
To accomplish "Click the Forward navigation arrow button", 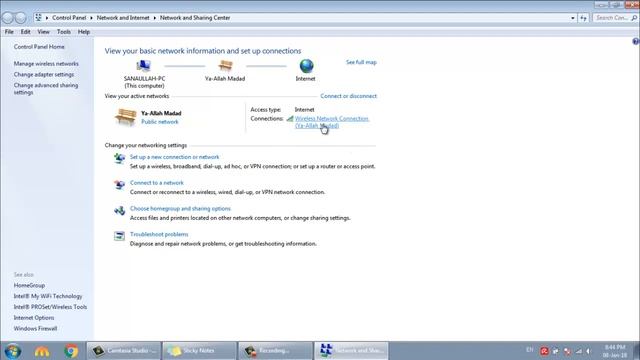I will pyautogui.click(x=21, y=18).
